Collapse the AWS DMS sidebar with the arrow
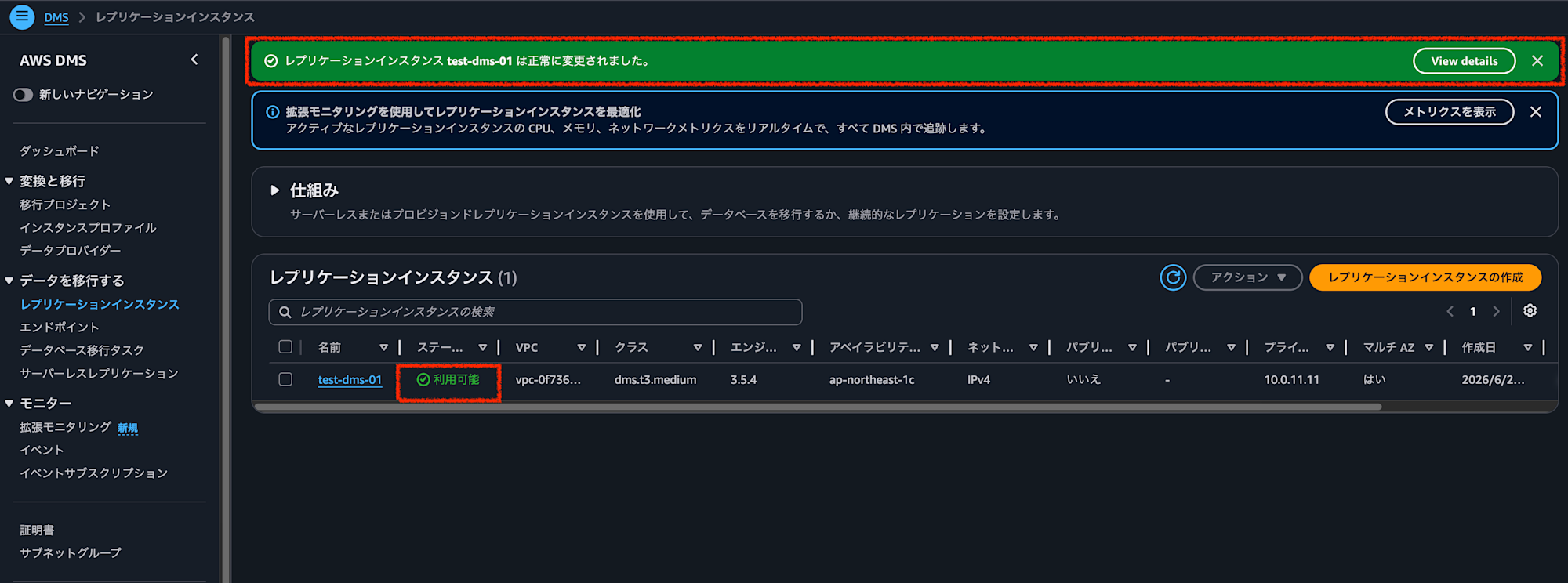This screenshot has width=1568, height=583. click(194, 60)
